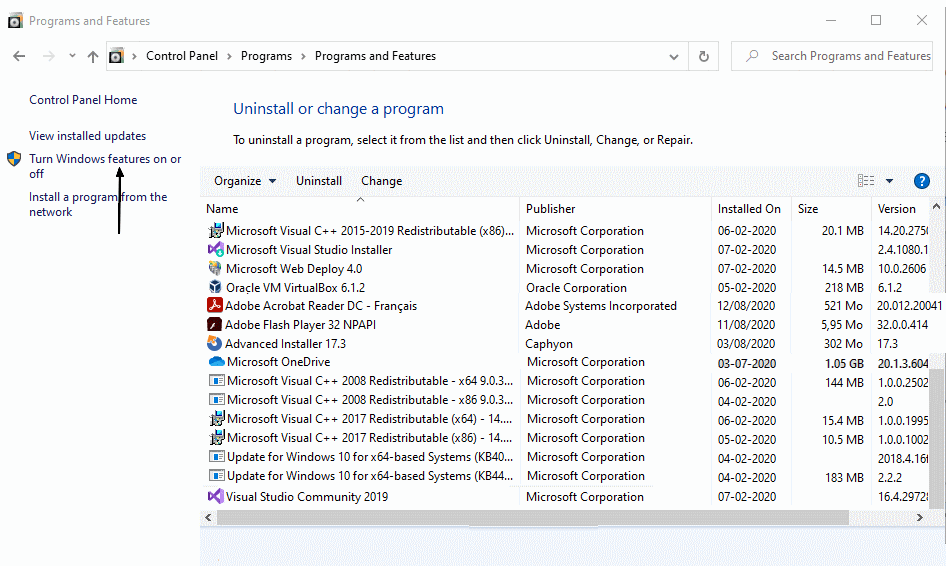Select Microsoft Web Deploy 4.0 icon

(x=215, y=268)
